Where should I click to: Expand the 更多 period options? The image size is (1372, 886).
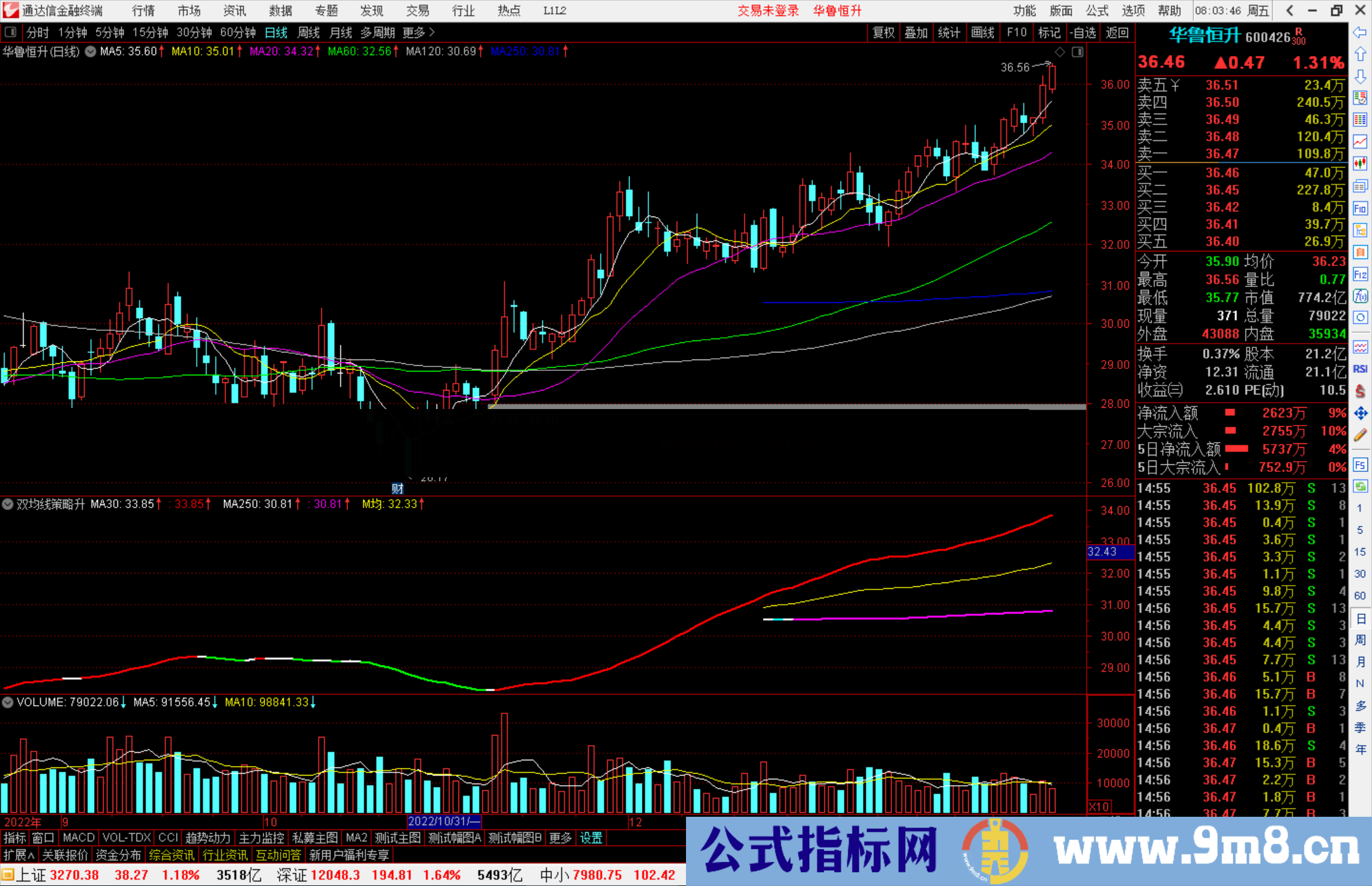coord(418,32)
